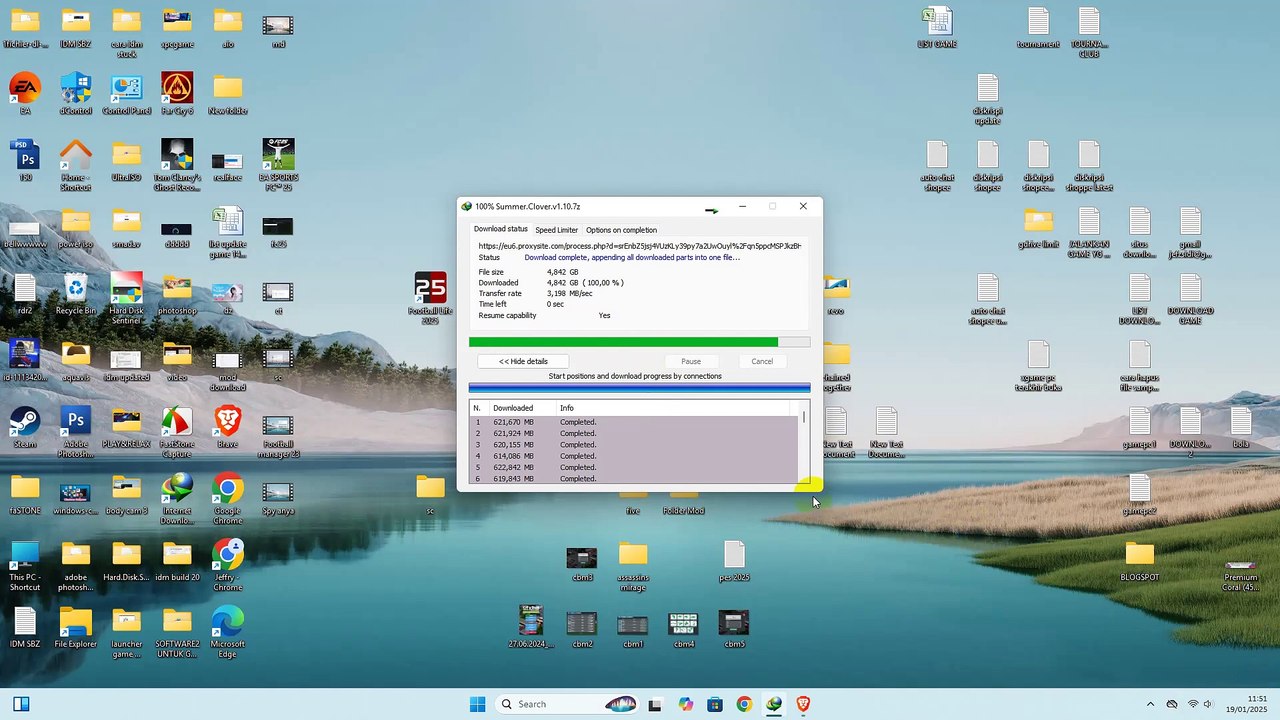Launch the Google Chrome desktop shortcut
Image resolution: width=1280 pixels, height=720 pixels.
click(228, 498)
